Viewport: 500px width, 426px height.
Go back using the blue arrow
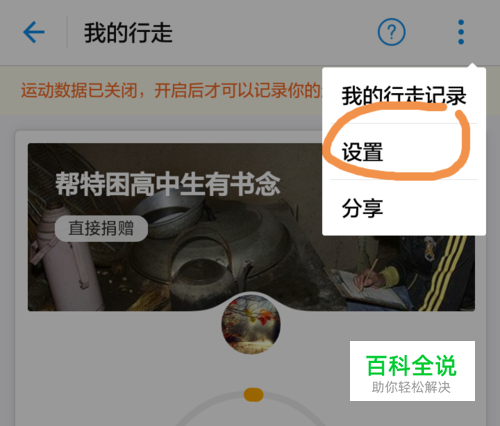pyautogui.click(x=34, y=32)
